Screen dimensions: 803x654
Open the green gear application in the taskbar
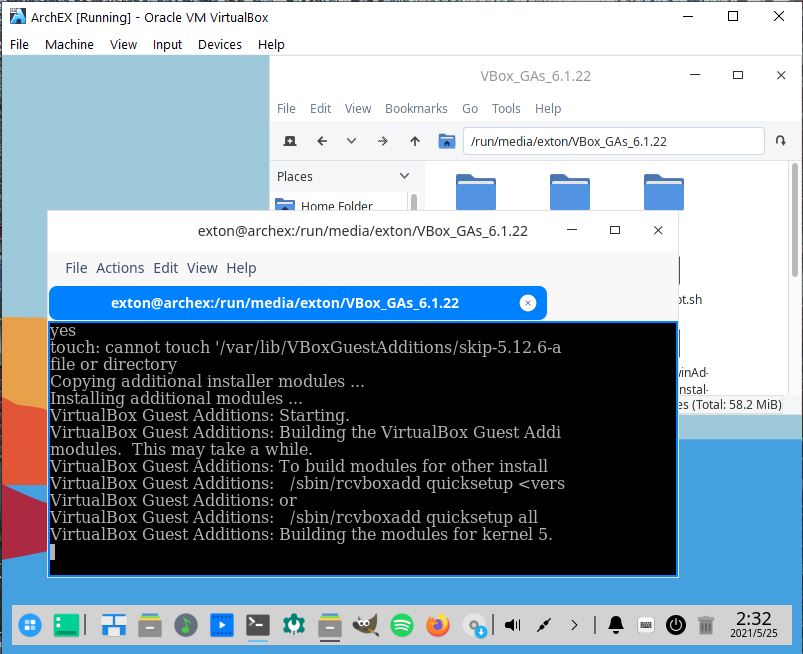tap(294, 625)
